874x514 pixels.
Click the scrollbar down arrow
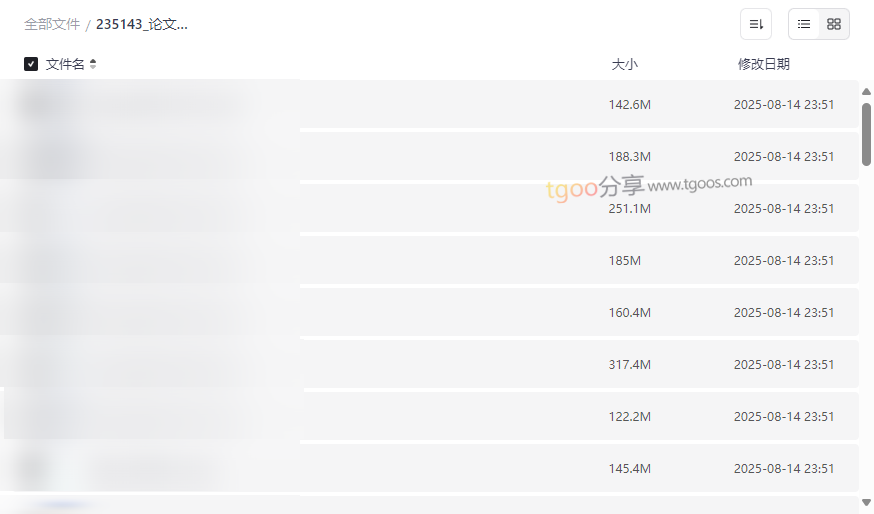[866, 502]
